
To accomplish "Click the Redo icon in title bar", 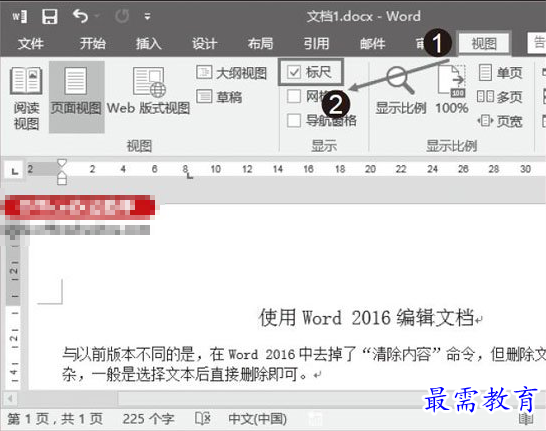I will [x=122, y=16].
